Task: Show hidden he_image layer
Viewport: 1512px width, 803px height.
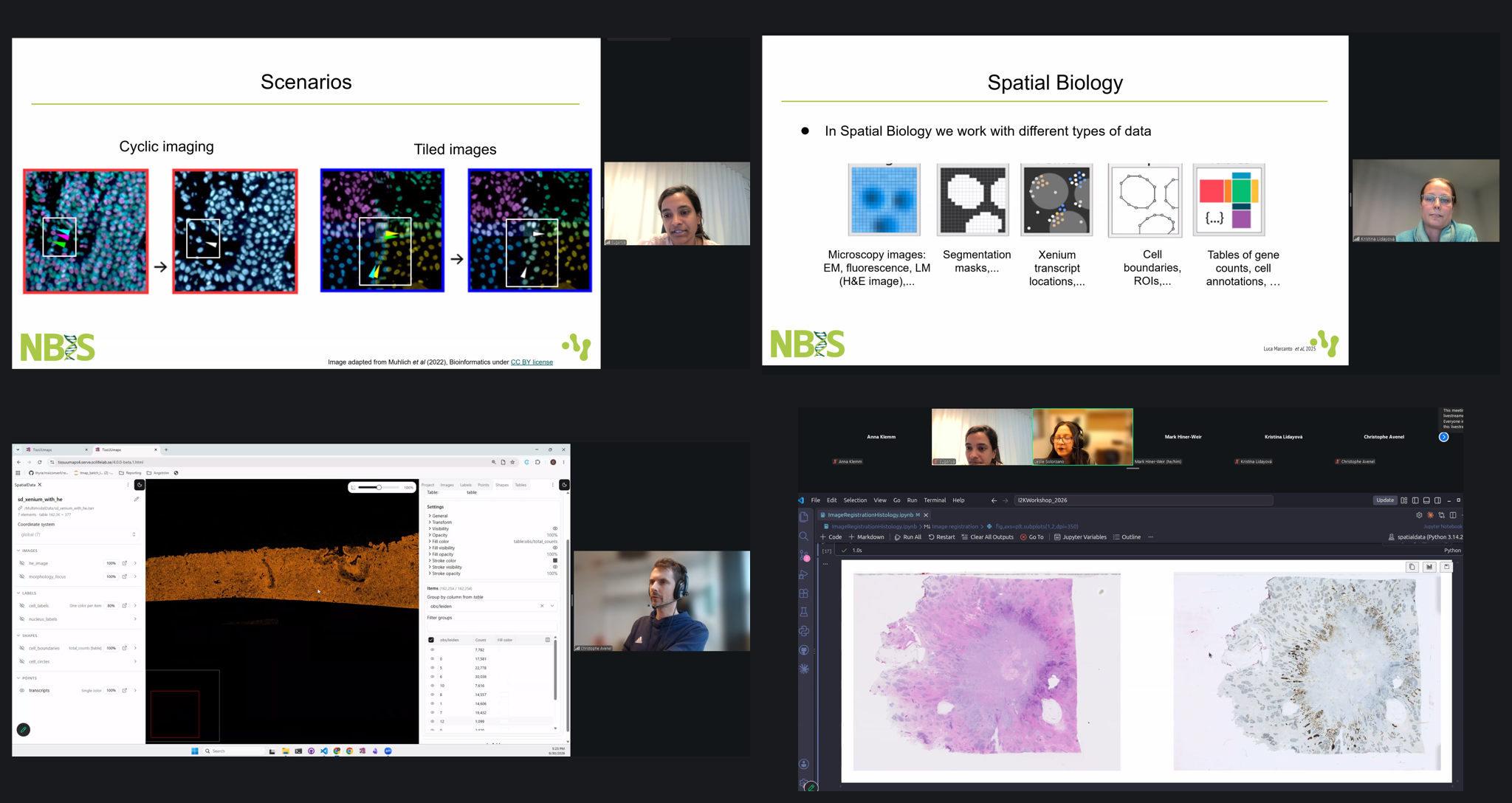Action: pos(22,563)
